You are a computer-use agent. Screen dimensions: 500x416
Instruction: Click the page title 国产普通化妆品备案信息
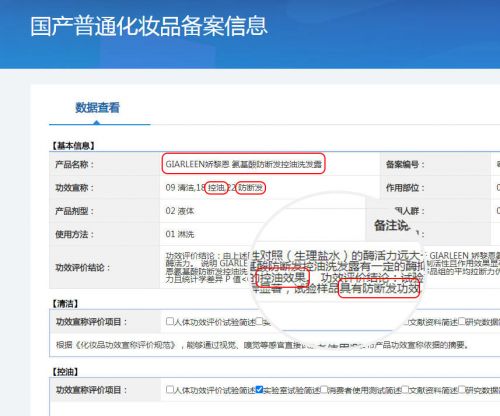149,26
